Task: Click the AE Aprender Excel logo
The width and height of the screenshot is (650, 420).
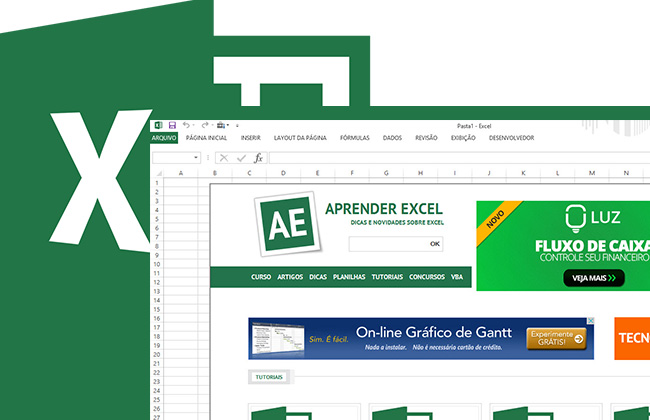Action: click(x=288, y=223)
